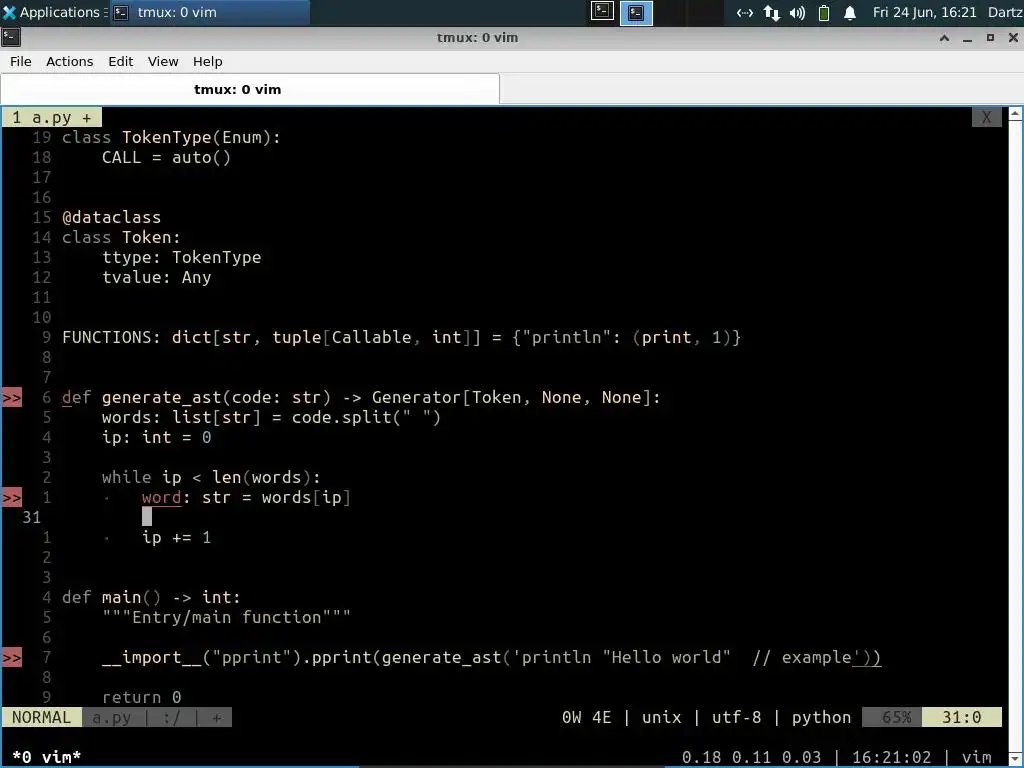This screenshot has height=768, width=1024.
Task: Open the Edit menu
Action: pyautogui.click(x=120, y=61)
